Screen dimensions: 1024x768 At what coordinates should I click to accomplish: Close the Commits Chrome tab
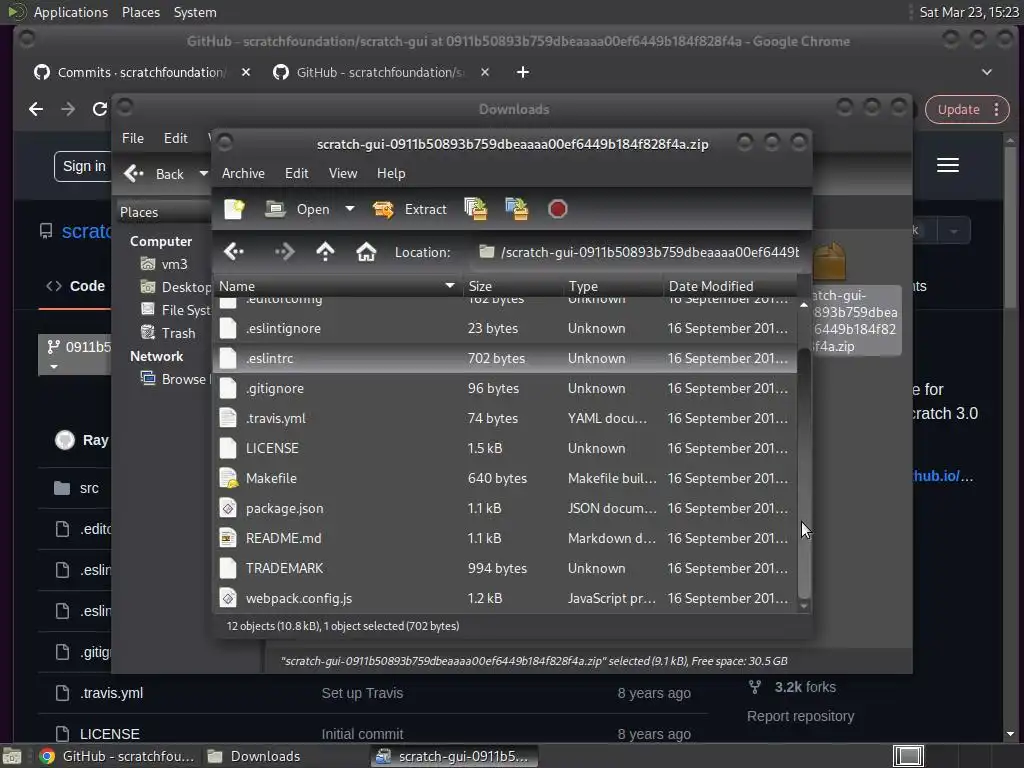tap(246, 72)
